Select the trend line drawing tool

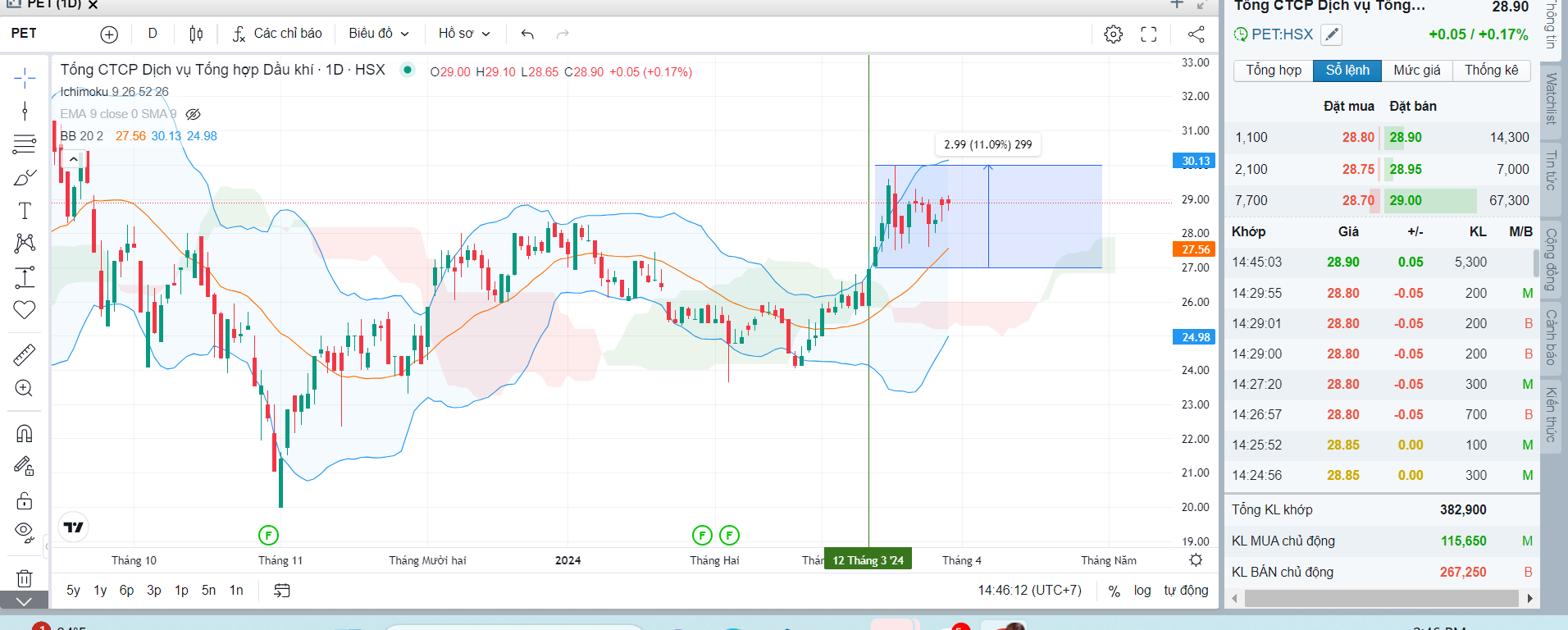coord(25,111)
